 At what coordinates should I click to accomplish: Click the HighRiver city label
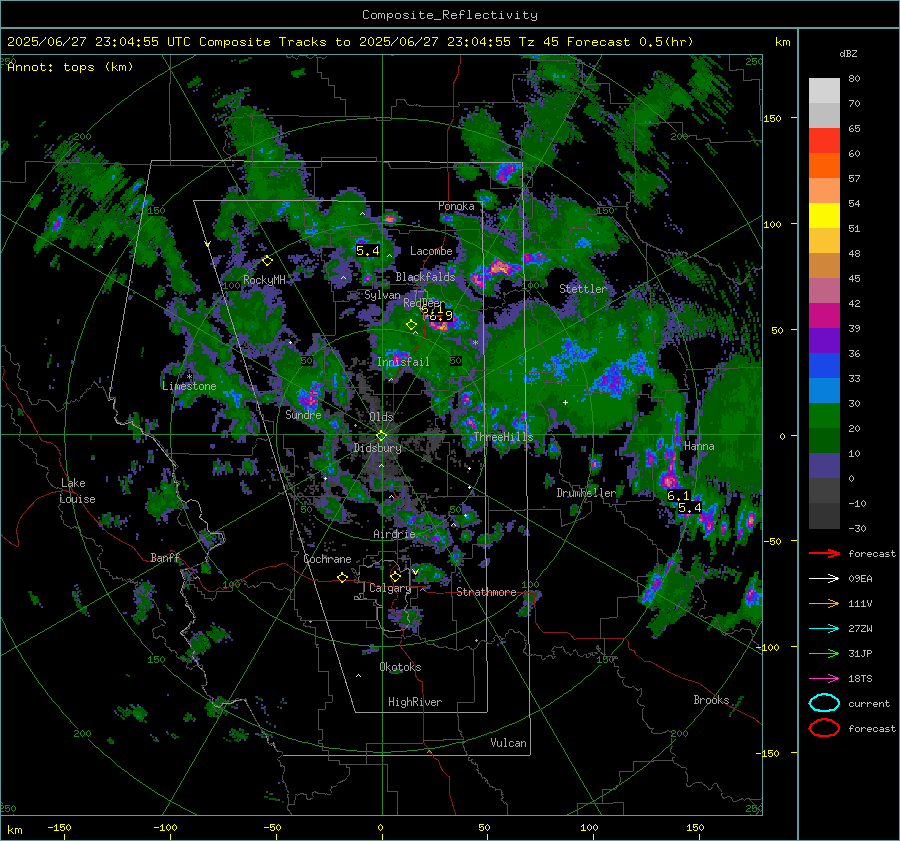coord(415,702)
